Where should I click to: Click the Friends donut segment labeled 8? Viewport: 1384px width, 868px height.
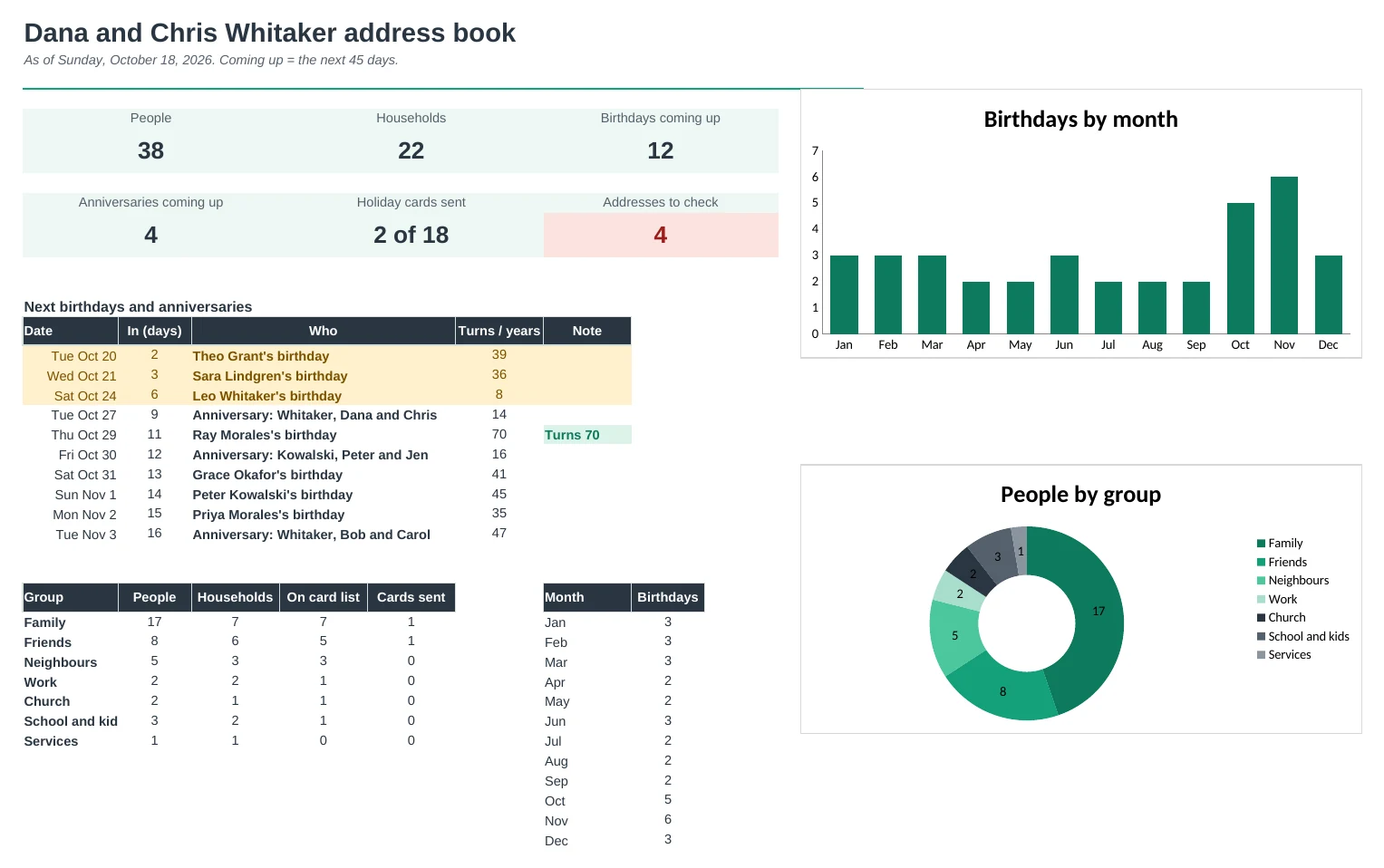pyautogui.click(x=1002, y=691)
